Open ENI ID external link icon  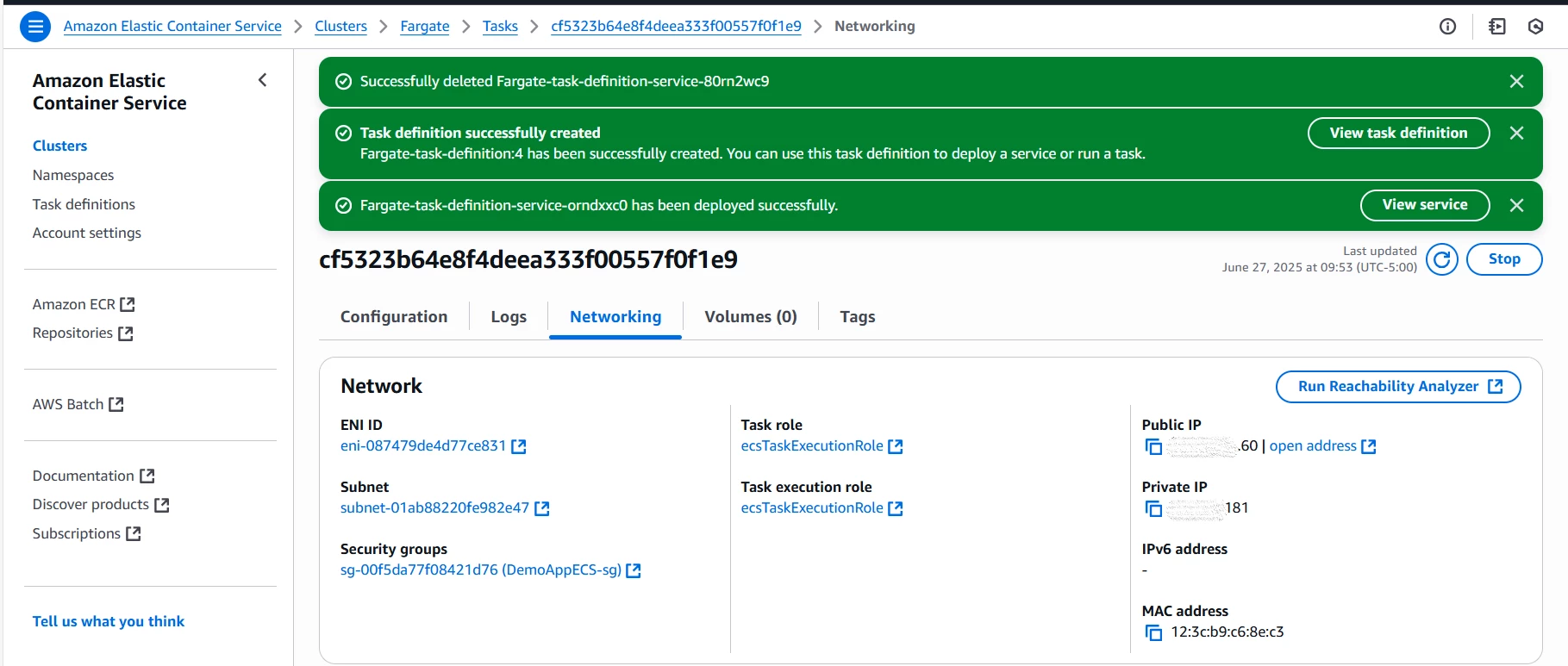[x=519, y=446]
